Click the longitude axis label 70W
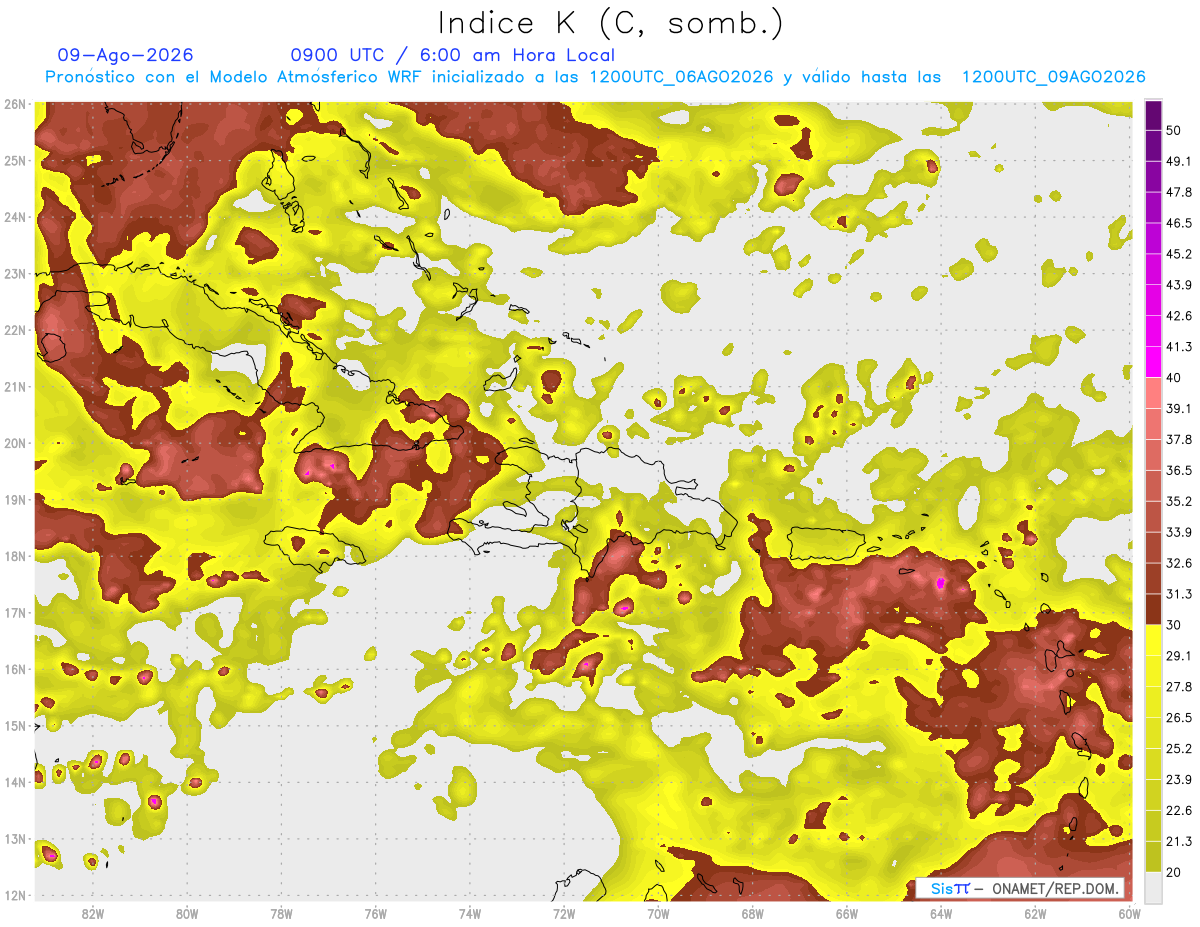This screenshot has height=927, width=1200. tap(658, 913)
